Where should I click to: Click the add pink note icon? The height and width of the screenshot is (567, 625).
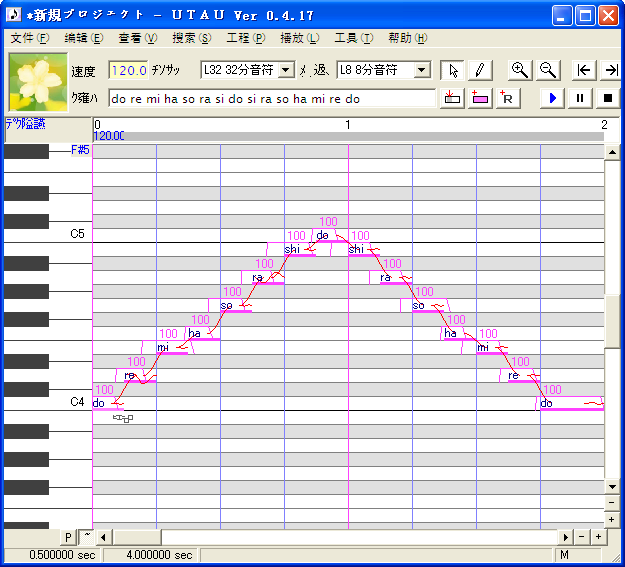point(480,98)
